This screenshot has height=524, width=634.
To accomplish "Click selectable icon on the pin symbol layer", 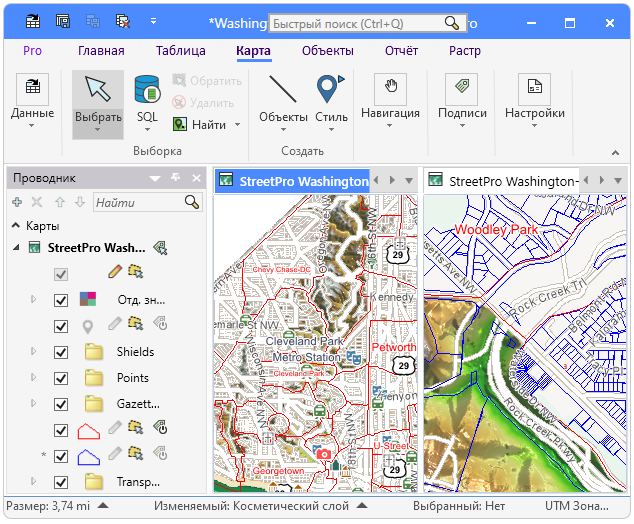I will click(x=135, y=323).
